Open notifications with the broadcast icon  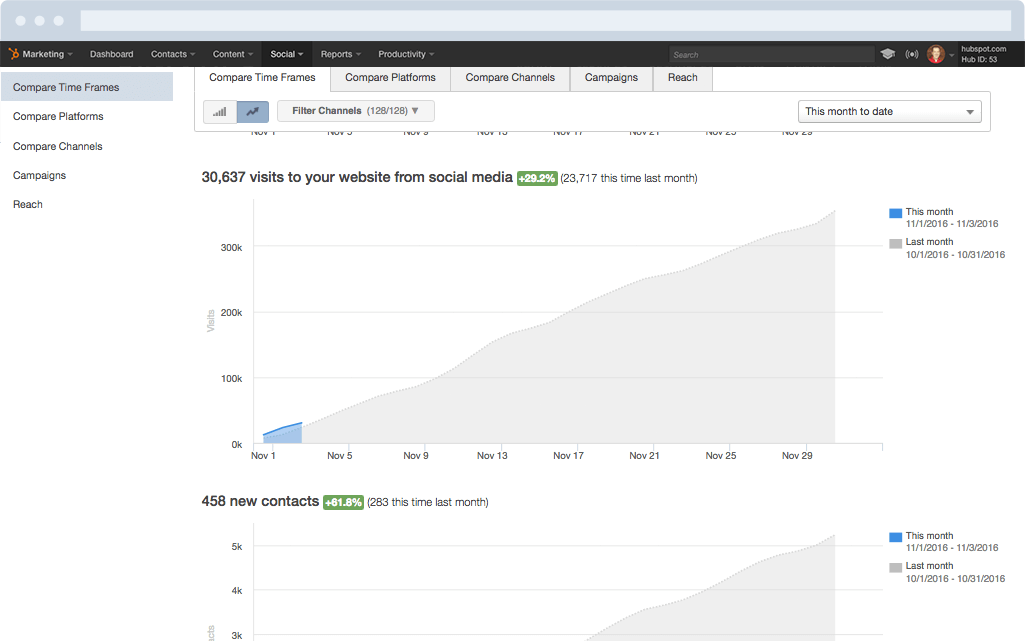pyautogui.click(x=912, y=54)
